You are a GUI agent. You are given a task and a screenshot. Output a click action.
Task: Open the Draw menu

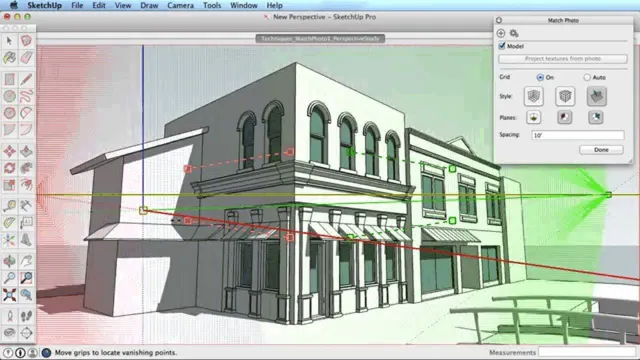pyautogui.click(x=149, y=5)
